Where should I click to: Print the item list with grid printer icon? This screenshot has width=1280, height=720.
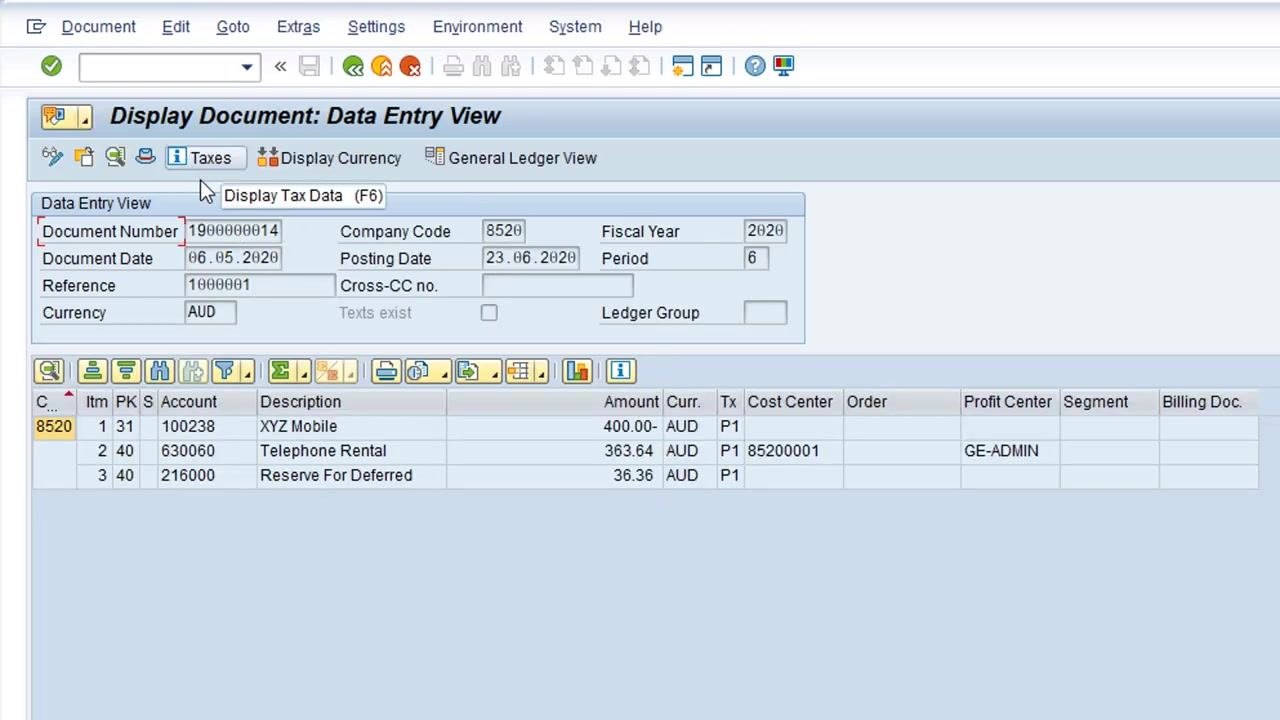coord(386,372)
